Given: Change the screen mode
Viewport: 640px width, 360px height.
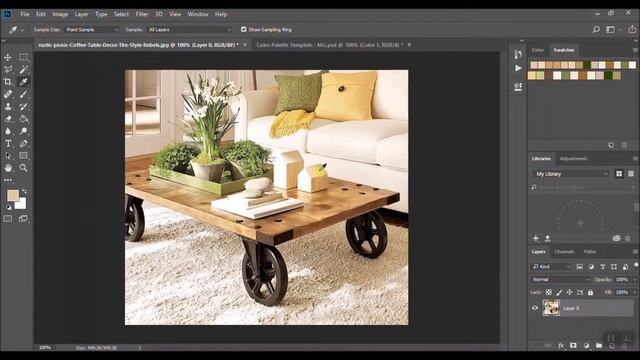Looking at the screenshot, I should (x=23, y=219).
